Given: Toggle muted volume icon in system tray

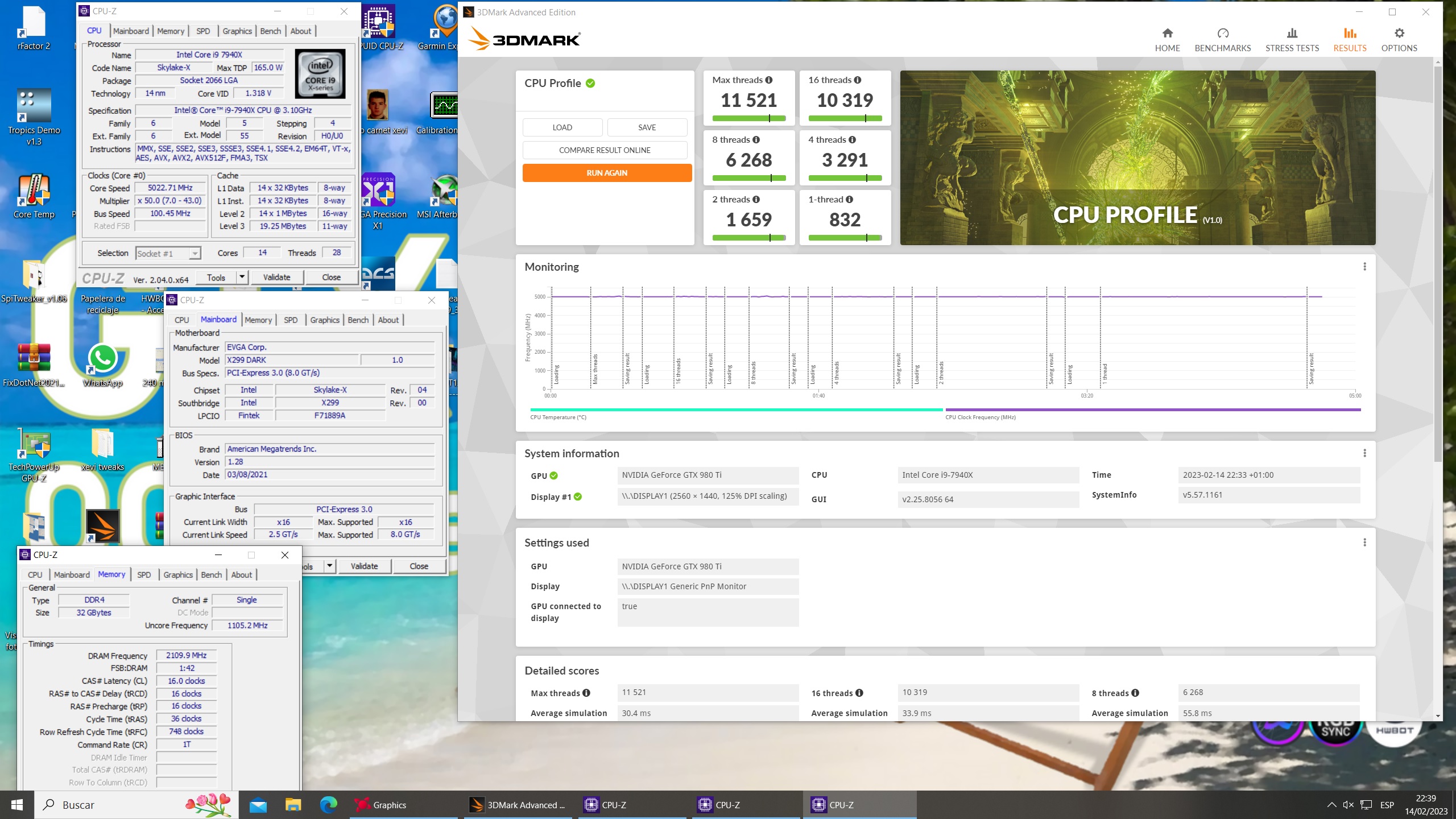Looking at the screenshot, I should [x=1348, y=805].
